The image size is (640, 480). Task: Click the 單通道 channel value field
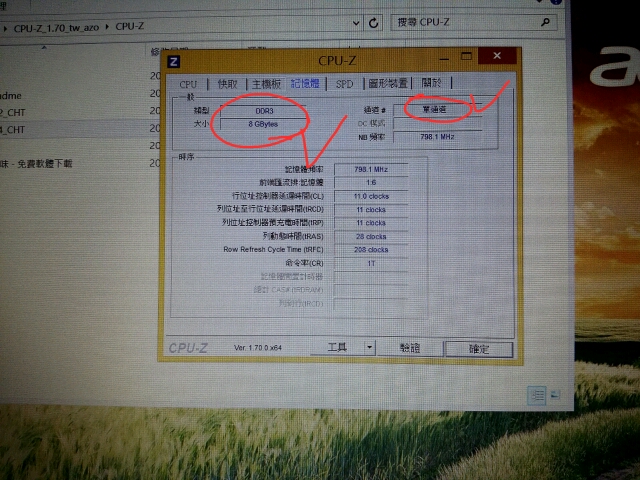(438, 110)
